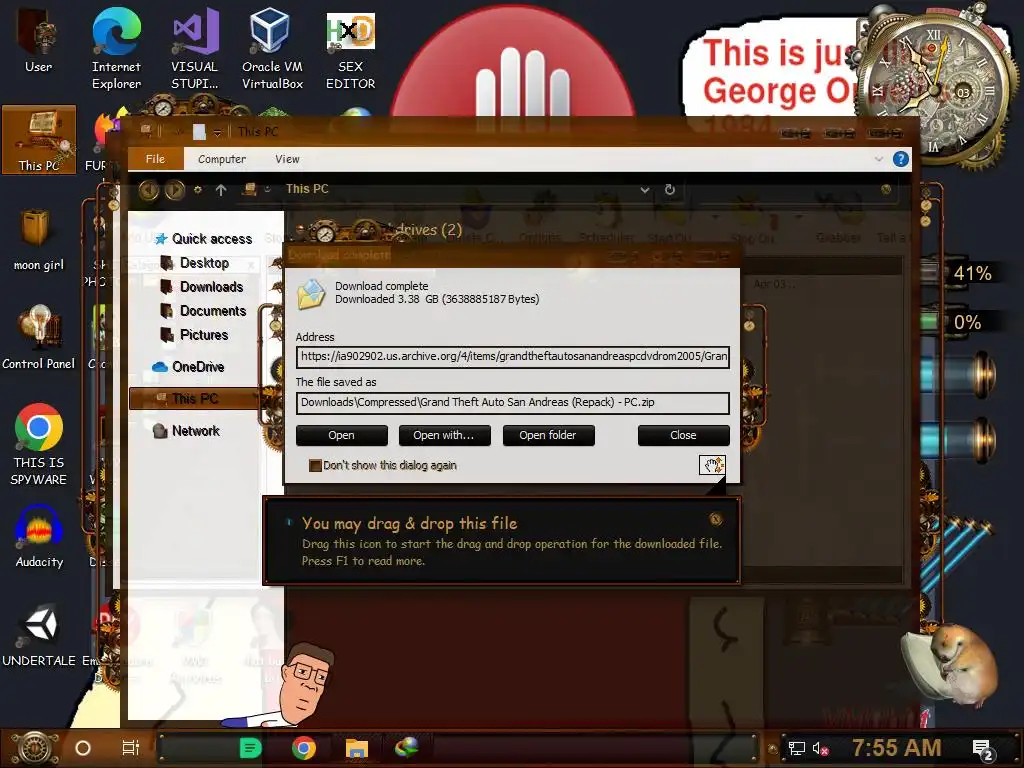
Task: Refresh the This PC address bar
Action: (669, 189)
